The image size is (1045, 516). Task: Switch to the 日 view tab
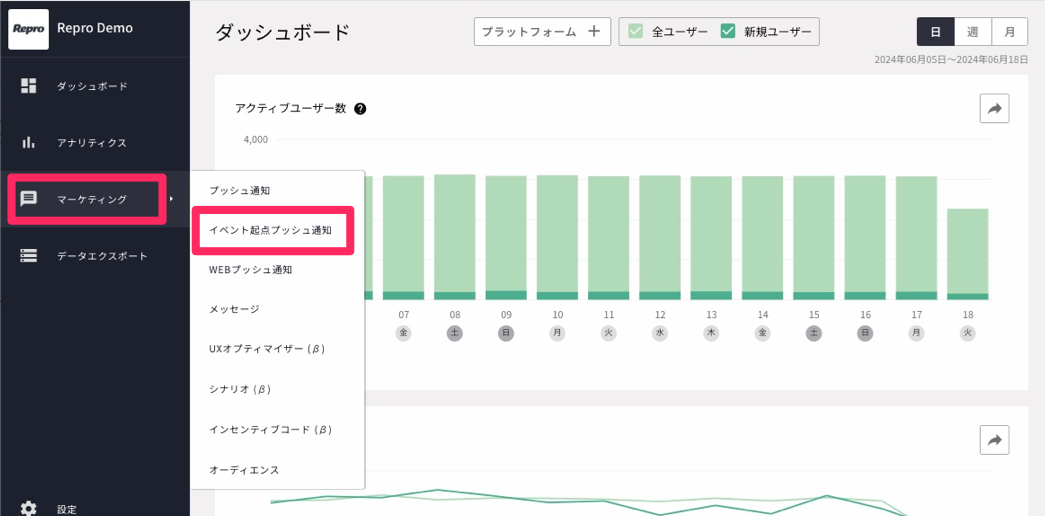936,31
